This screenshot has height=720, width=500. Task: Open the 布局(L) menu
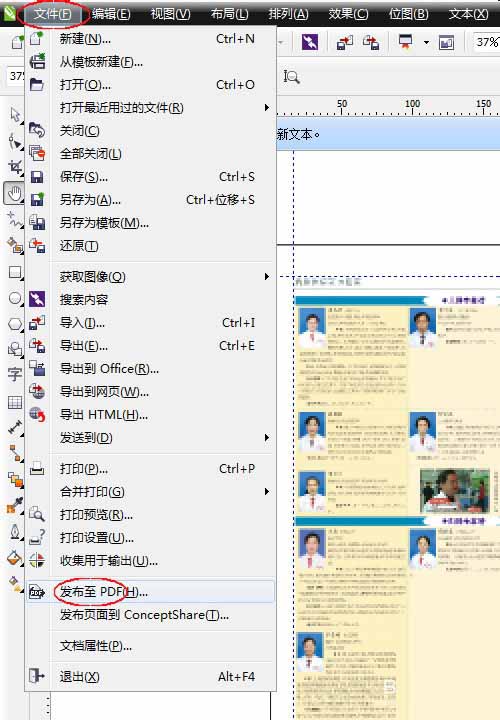pos(230,14)
